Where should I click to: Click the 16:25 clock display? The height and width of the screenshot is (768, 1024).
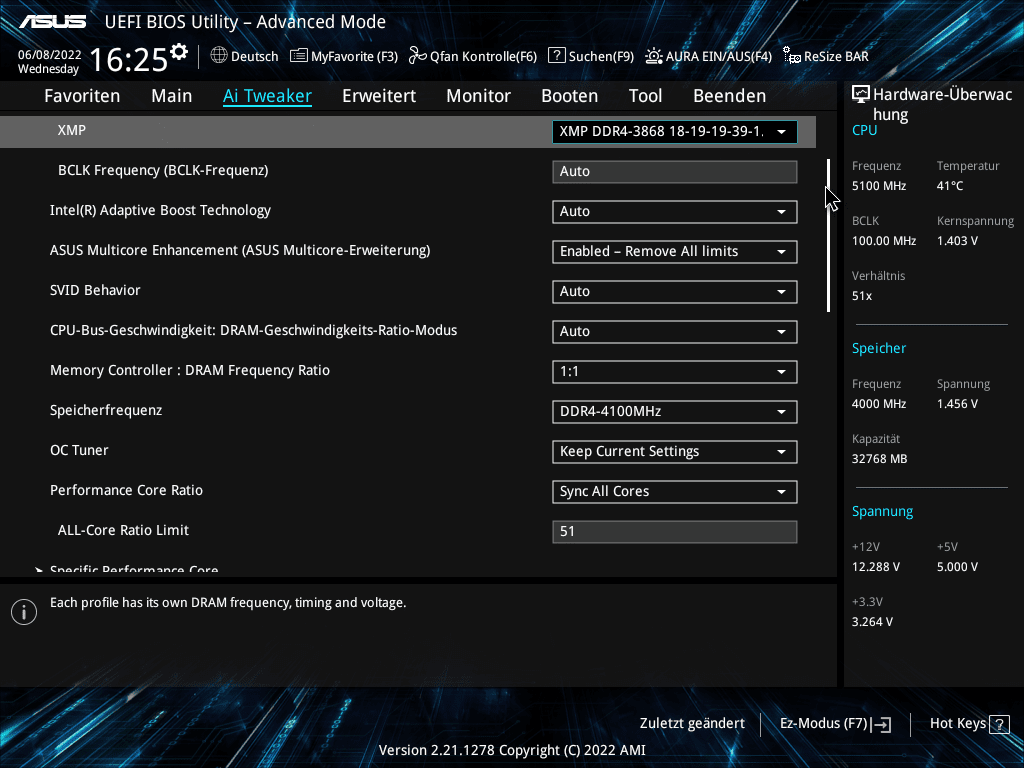(x=128, y=59)
